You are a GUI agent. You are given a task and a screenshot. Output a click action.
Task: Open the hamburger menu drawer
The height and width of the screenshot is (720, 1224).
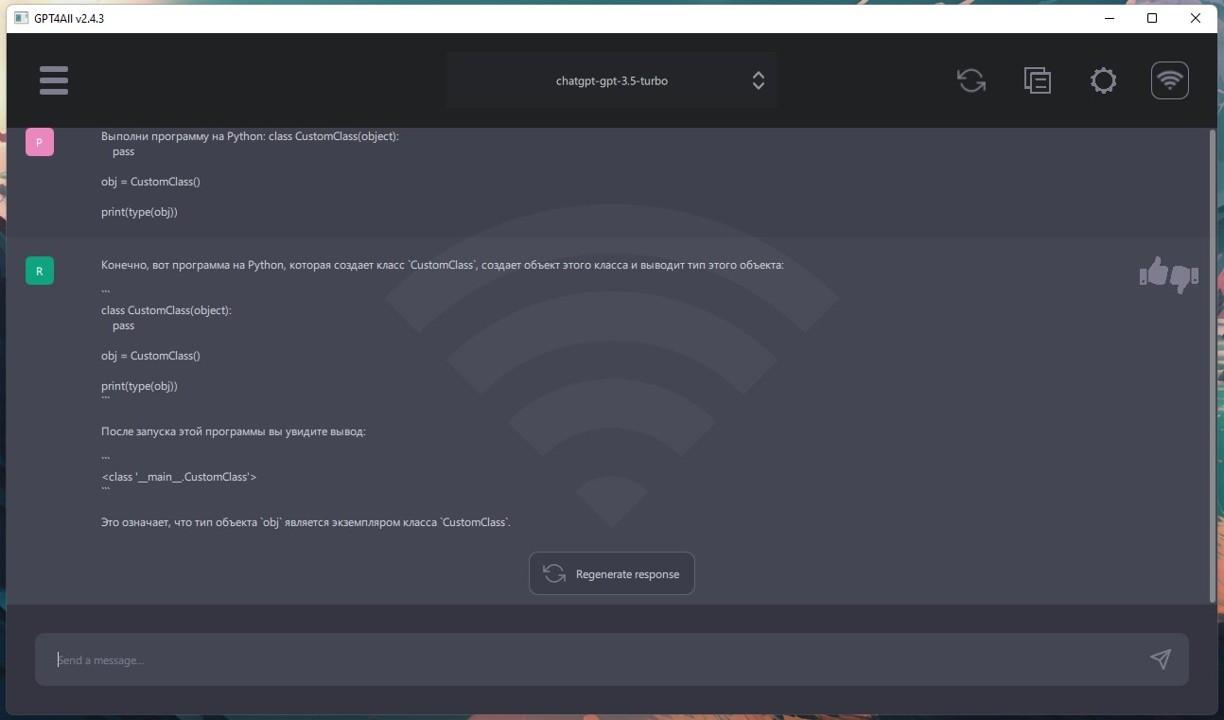point(54,81)
